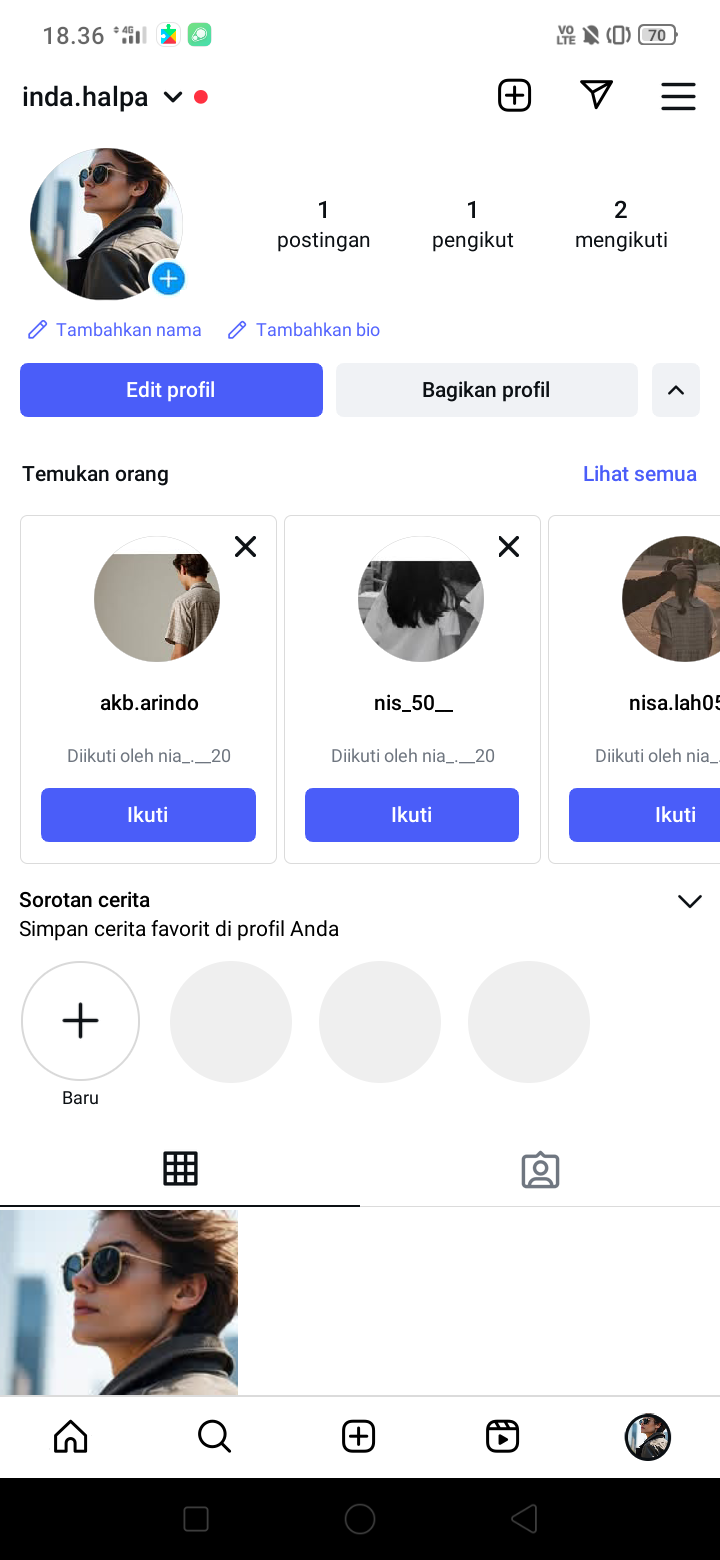Follow akb.arindo with Ikuti button

(x=148, y=815)
